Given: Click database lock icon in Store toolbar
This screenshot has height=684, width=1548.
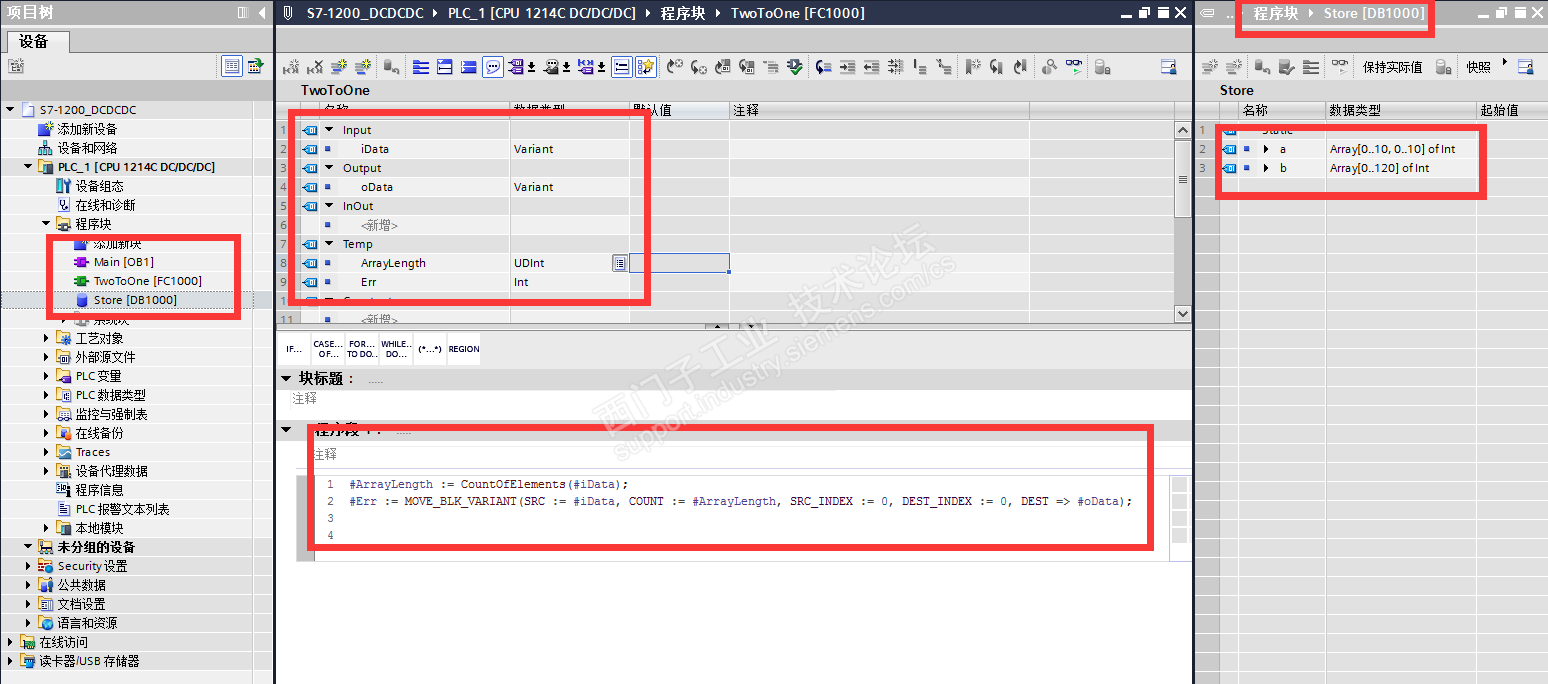Looking at the screenshot, I should 1443,67.
